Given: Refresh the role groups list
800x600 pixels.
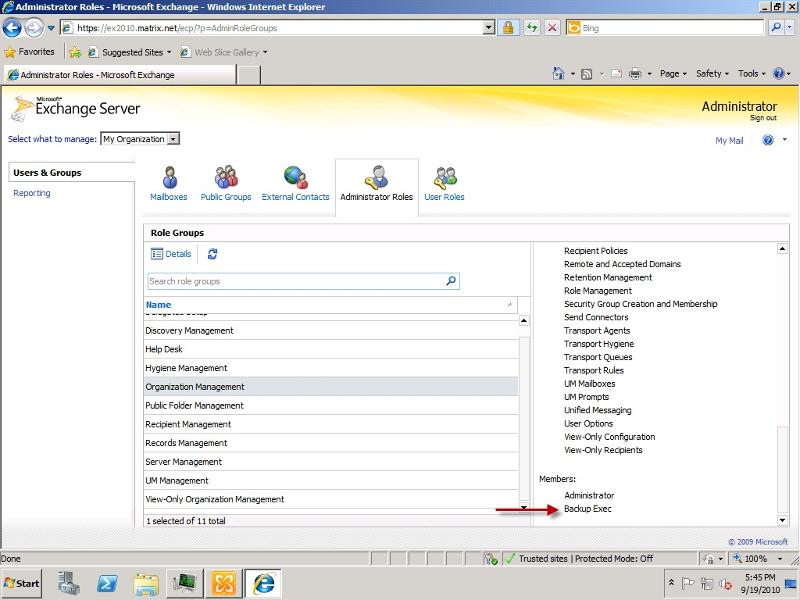Looking at the screenshot, I should click(212, 254).
